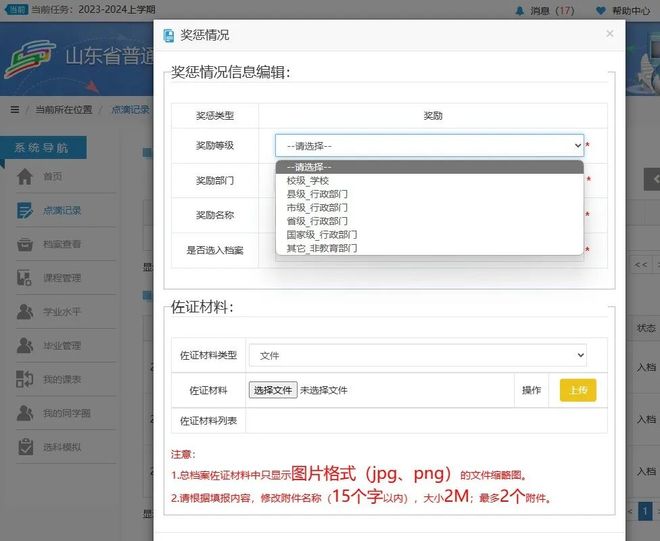Click the 奖惩情况 dialog title icon
This screenshot has height=541, width=660.
[169, 35]
